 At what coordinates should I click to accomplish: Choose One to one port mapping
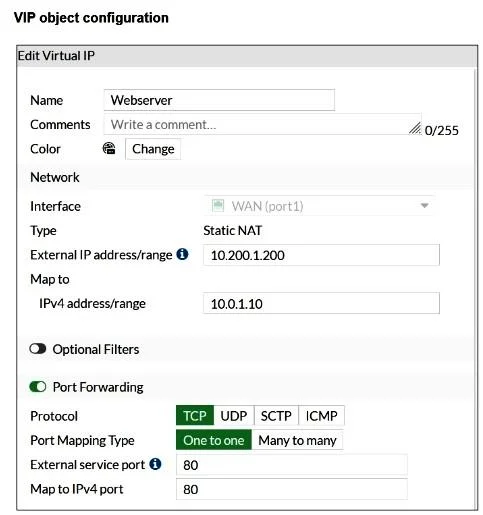(214, 440)
